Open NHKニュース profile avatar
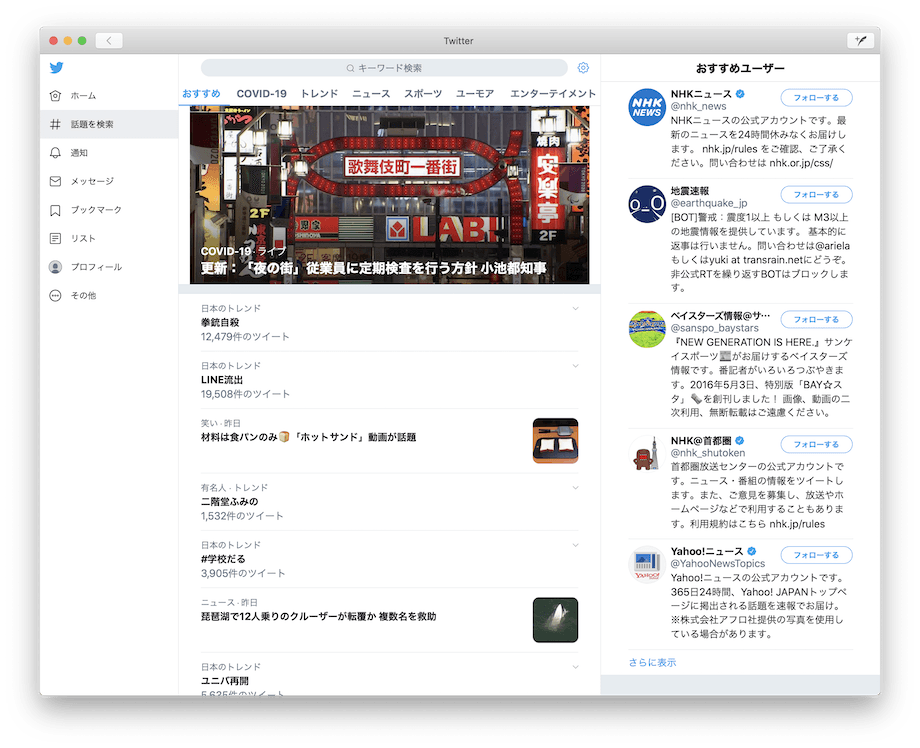The height and width of the screenshot is (748, 920). pyautogui.click(x=647, y=107)
